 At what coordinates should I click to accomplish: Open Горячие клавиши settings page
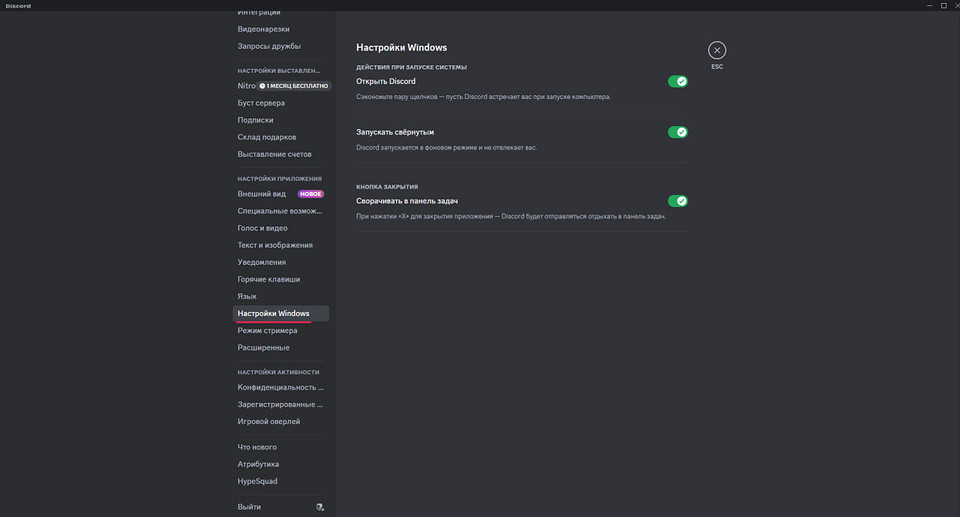[268, 279]
